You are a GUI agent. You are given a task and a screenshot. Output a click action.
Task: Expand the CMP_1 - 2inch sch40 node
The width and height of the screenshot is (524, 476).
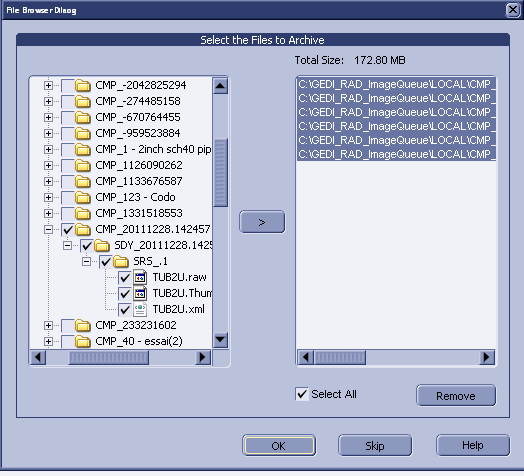(x=48, y=149)
